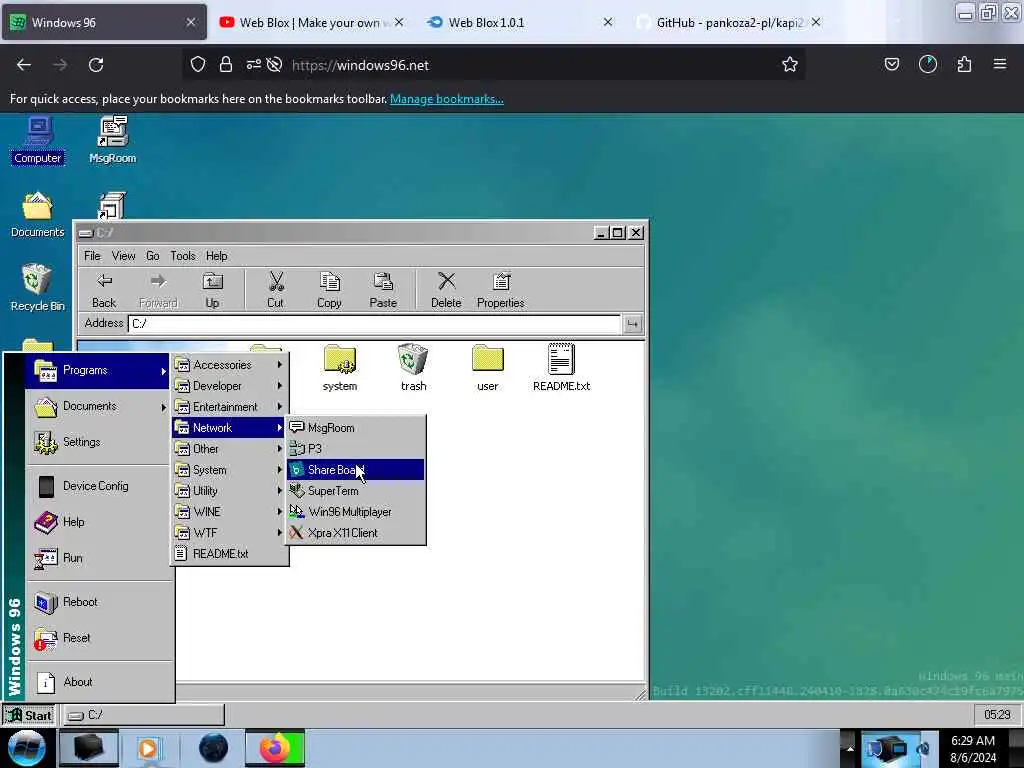Image resolution: width=1024 pixels, height=768 pixels.
Task: Choose Reboot in the Start menu
Action: click(x=98, y=601)
